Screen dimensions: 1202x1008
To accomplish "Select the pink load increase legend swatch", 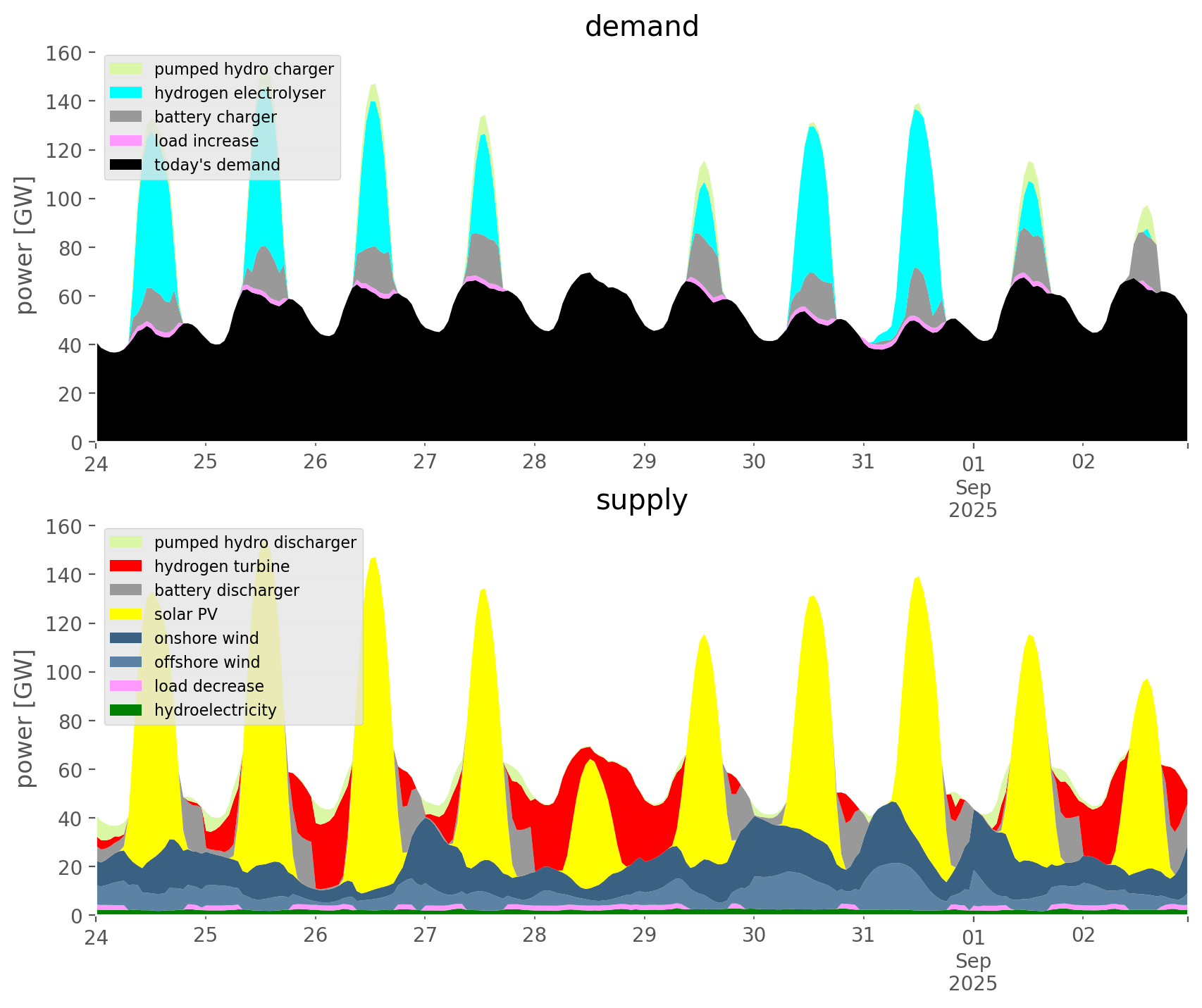I will [x=126, y=141].
